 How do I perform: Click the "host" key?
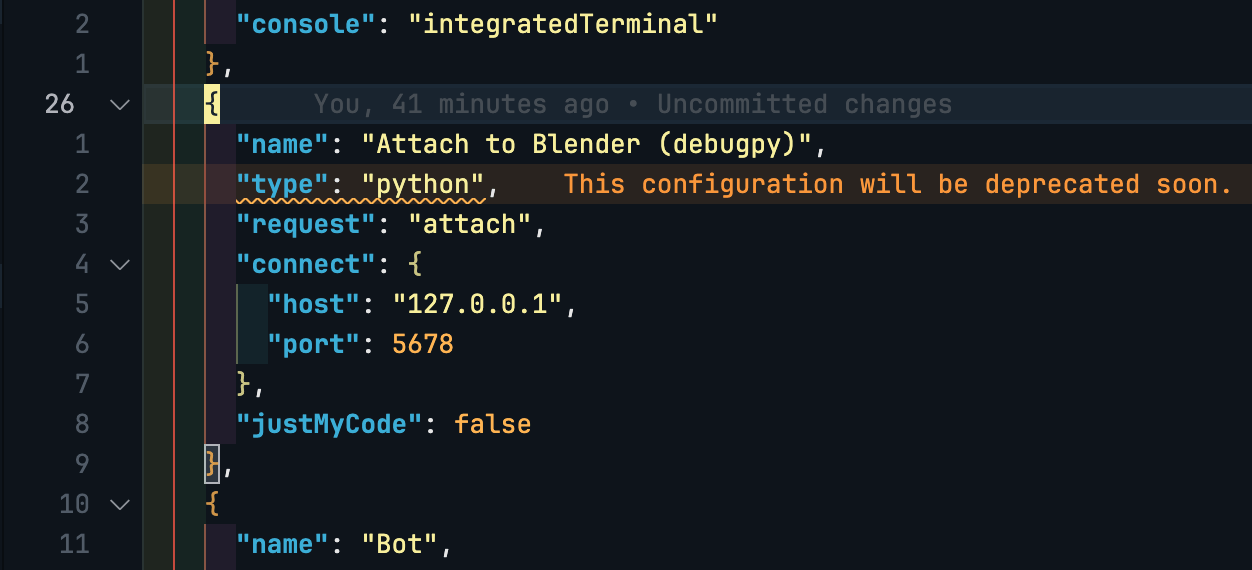click(x=314, y=304)
